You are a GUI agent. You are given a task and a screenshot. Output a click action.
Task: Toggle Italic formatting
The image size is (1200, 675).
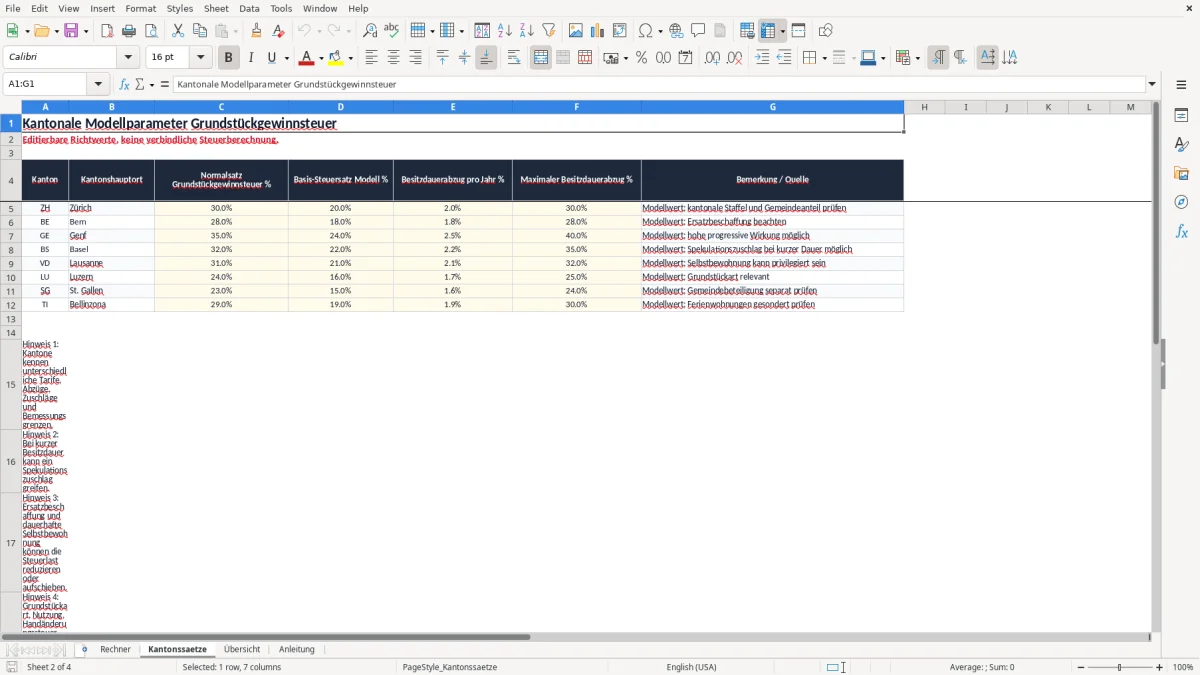[250, 58]
